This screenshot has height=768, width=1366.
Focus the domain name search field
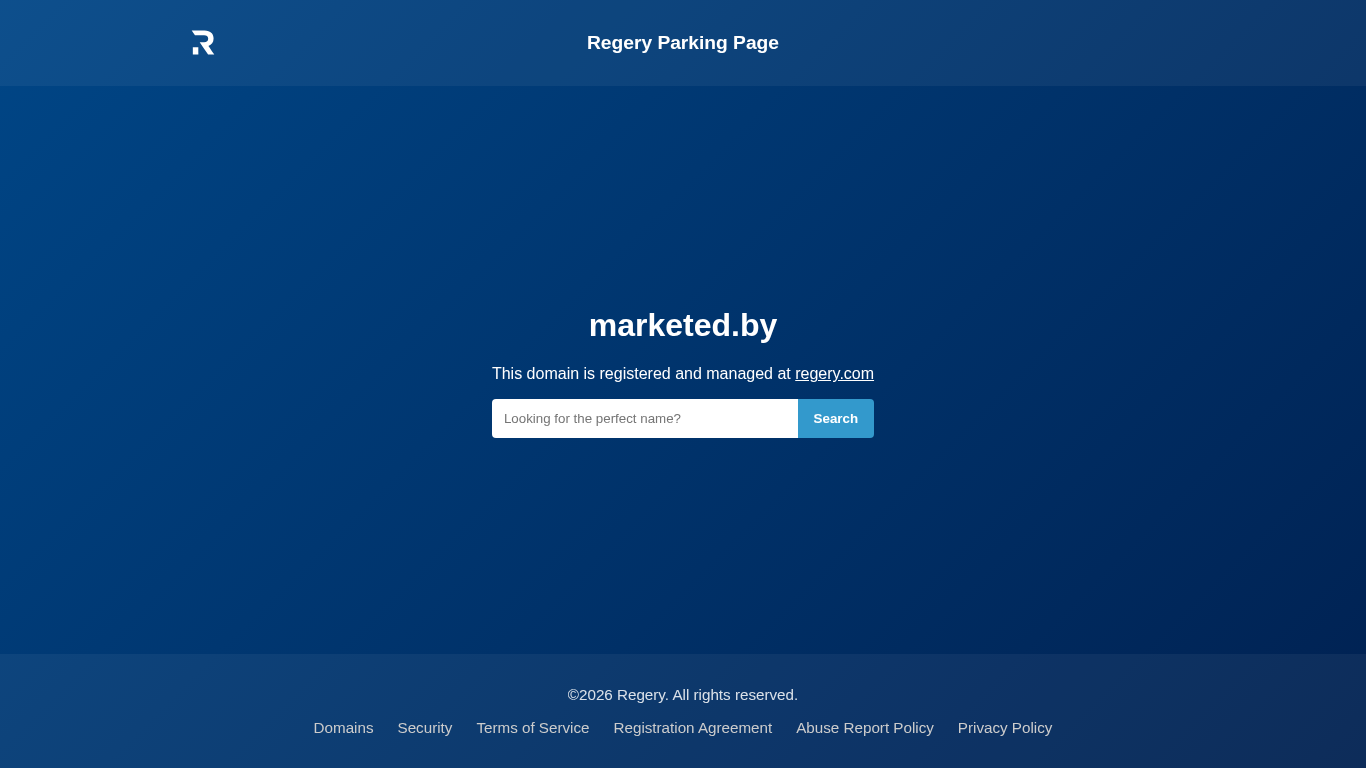tap(645, 418)
